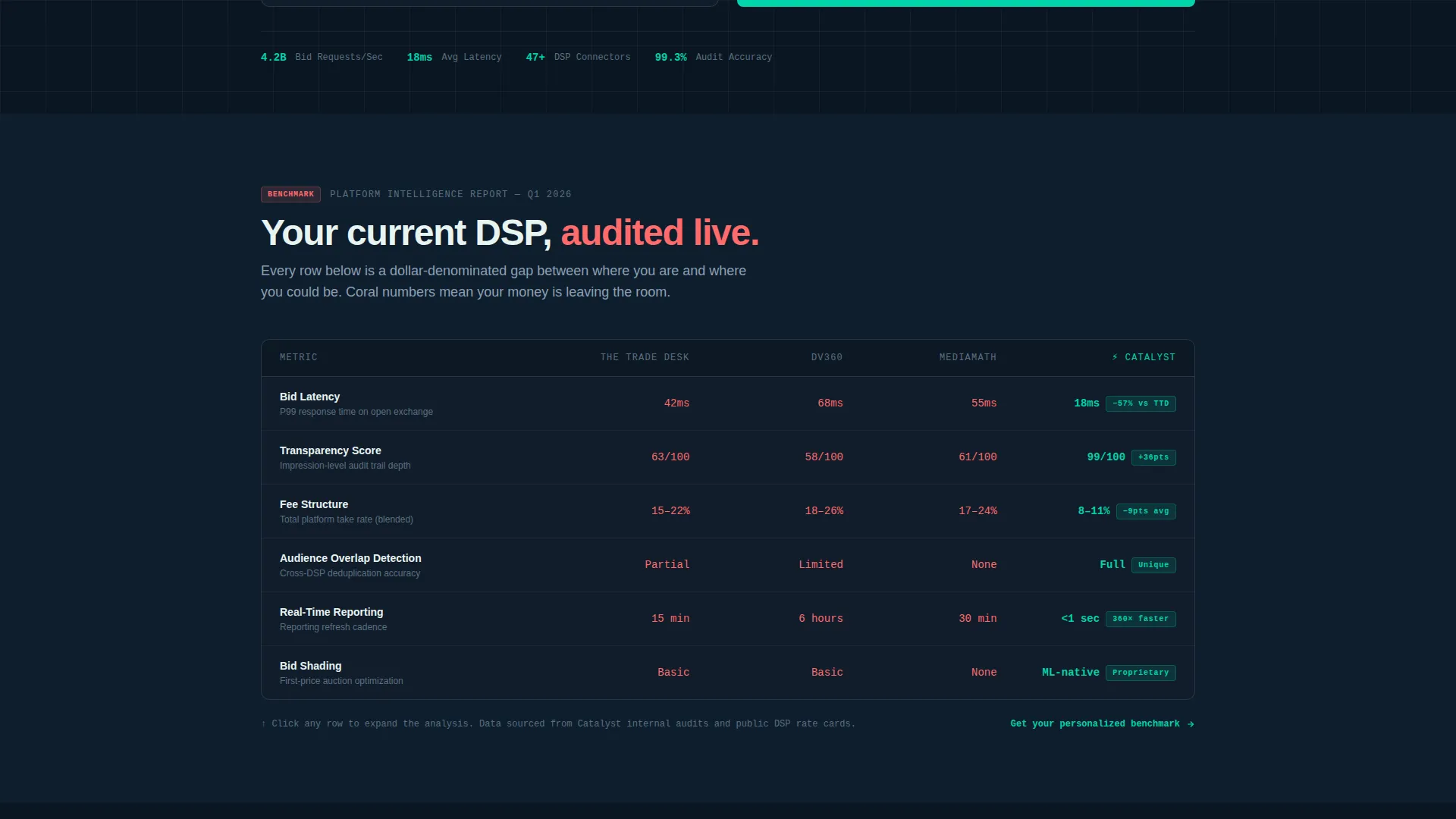Screen dimensions: 1456x819
Task: Expand the Real-Time Reporting row
Action: click(728, 619)
